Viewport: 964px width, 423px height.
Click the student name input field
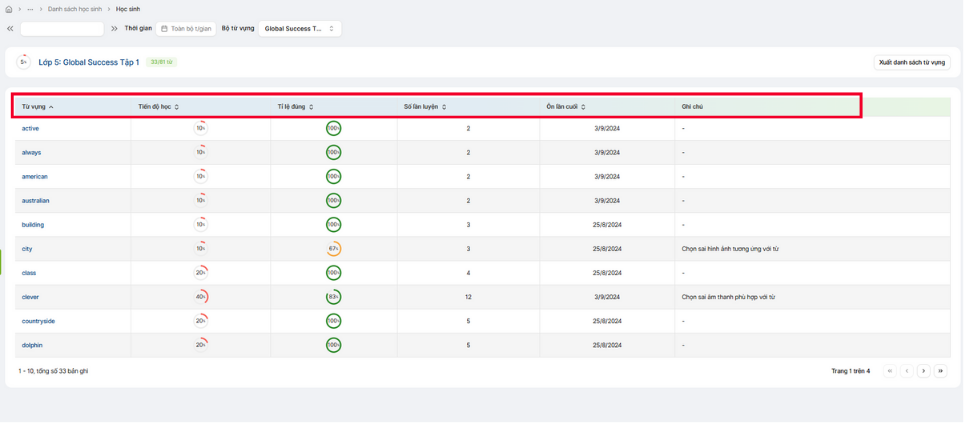[x=62, y=29]
